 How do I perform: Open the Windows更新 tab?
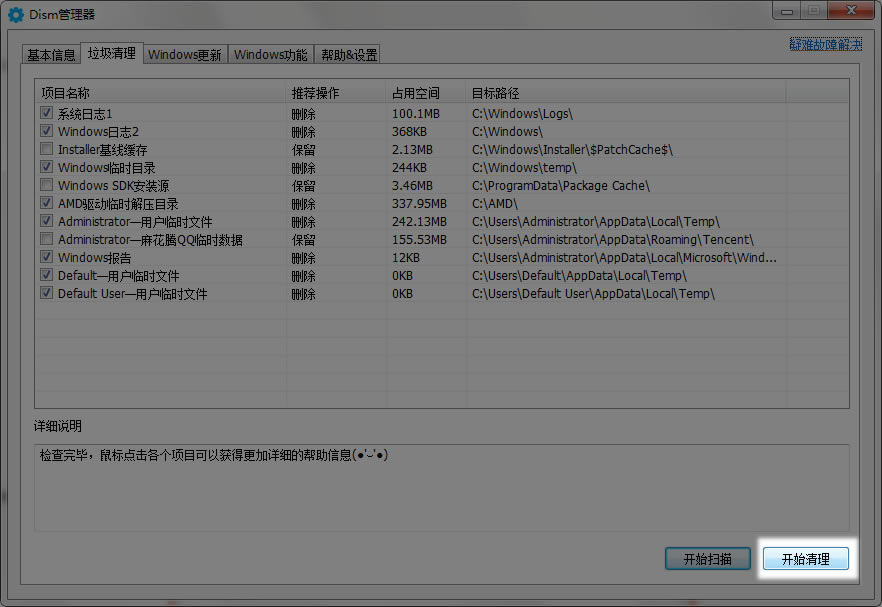(184, 55)
